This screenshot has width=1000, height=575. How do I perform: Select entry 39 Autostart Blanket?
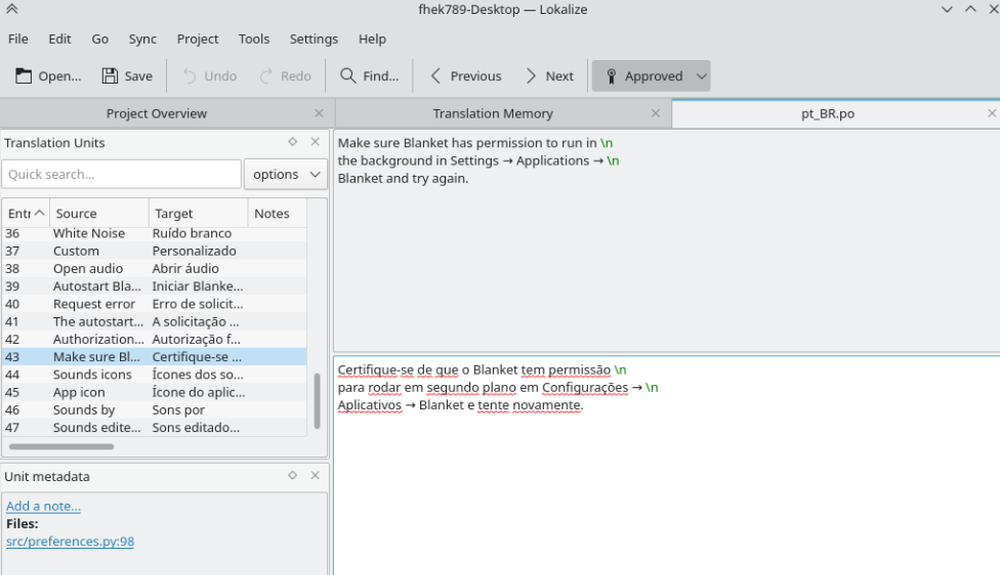click(x=154, y=286)
